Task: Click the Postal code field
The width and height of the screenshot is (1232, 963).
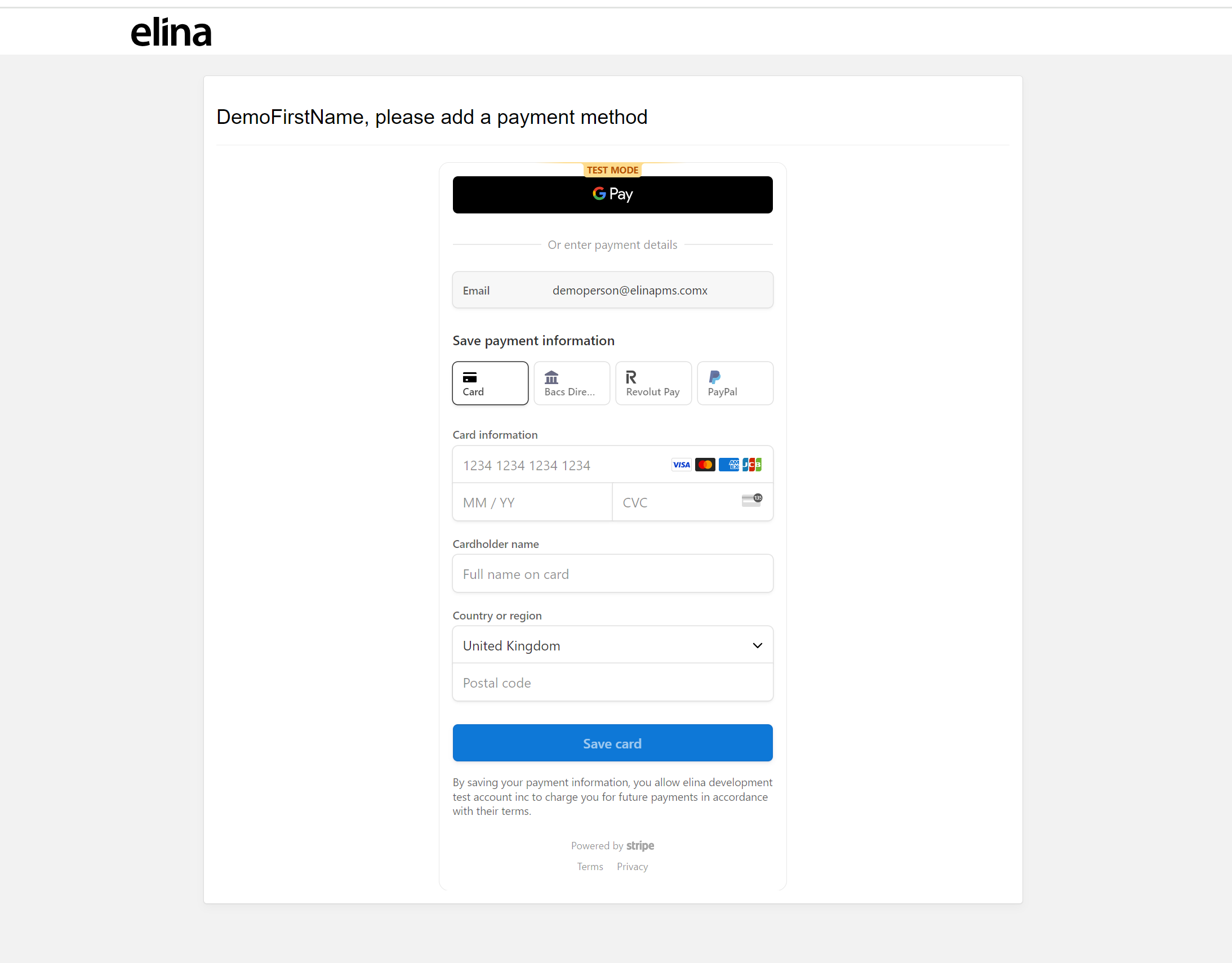Action: click(612, 683)
